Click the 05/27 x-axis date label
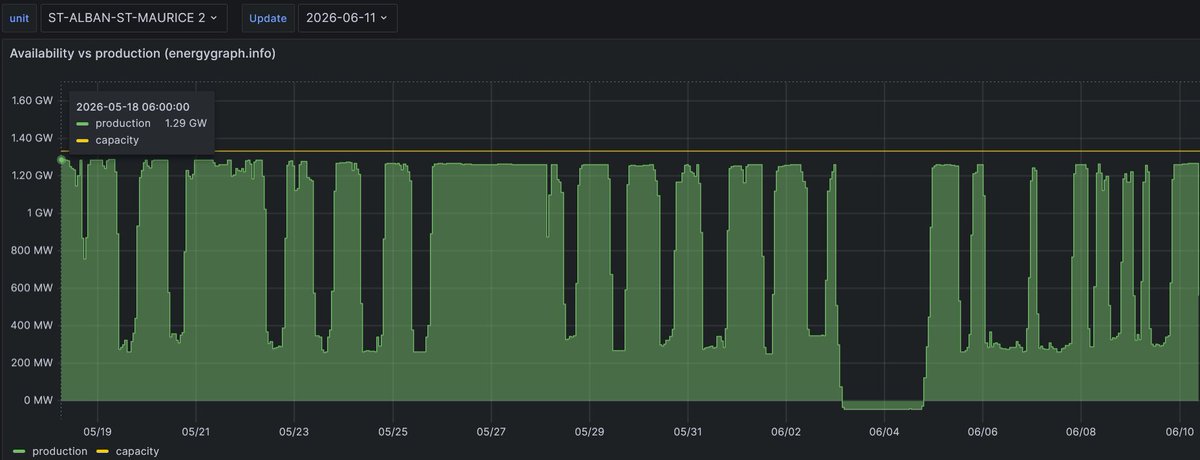The image size is (1200, 460). click(491, 431)
